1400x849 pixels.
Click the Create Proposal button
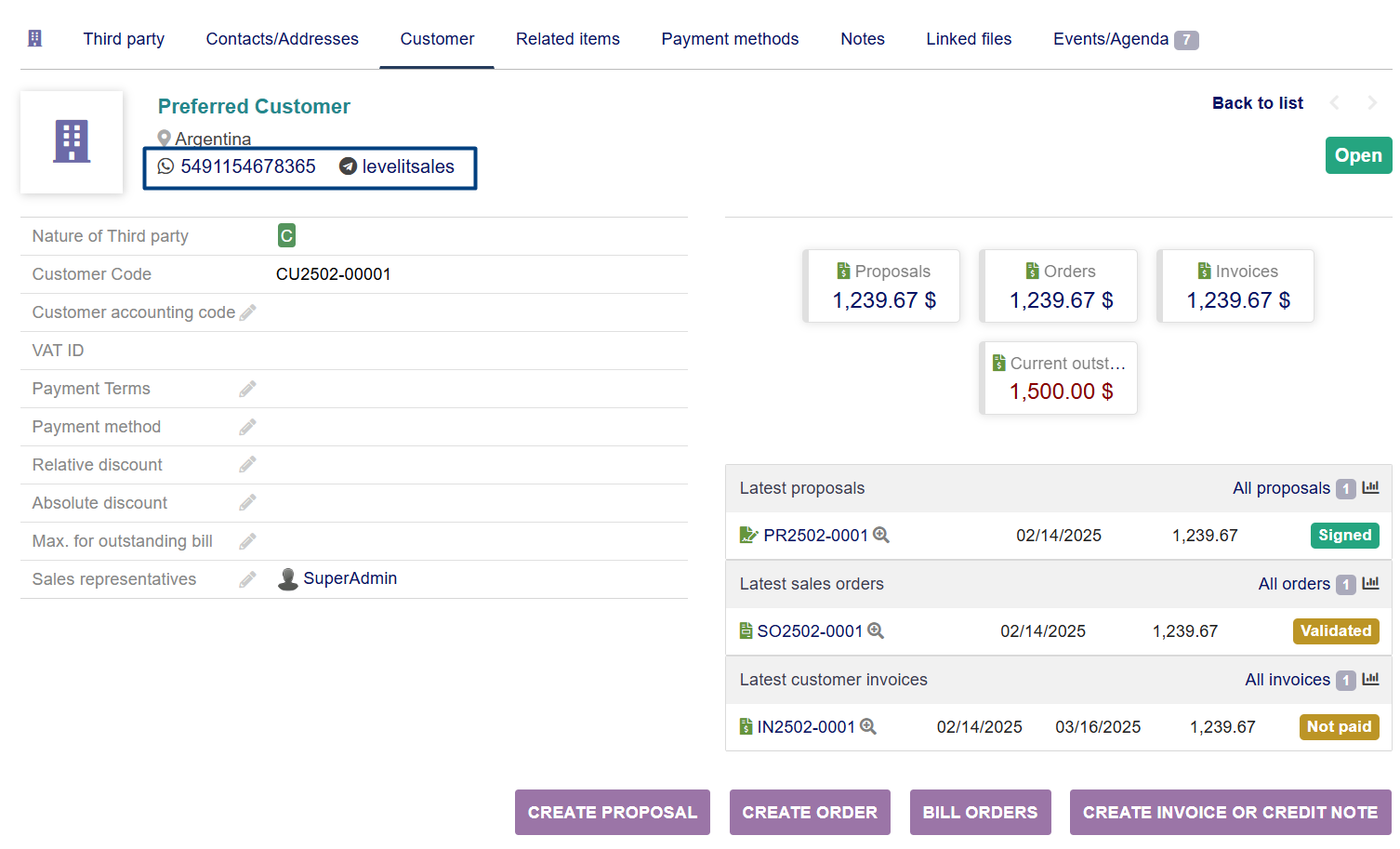(x=612, y=812)
